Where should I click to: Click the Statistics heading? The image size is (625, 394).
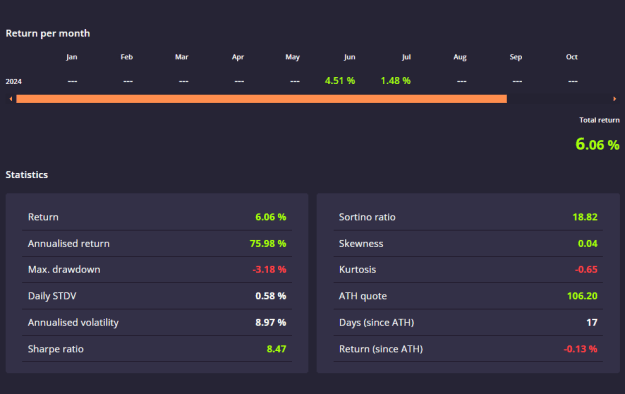[27, 175]
